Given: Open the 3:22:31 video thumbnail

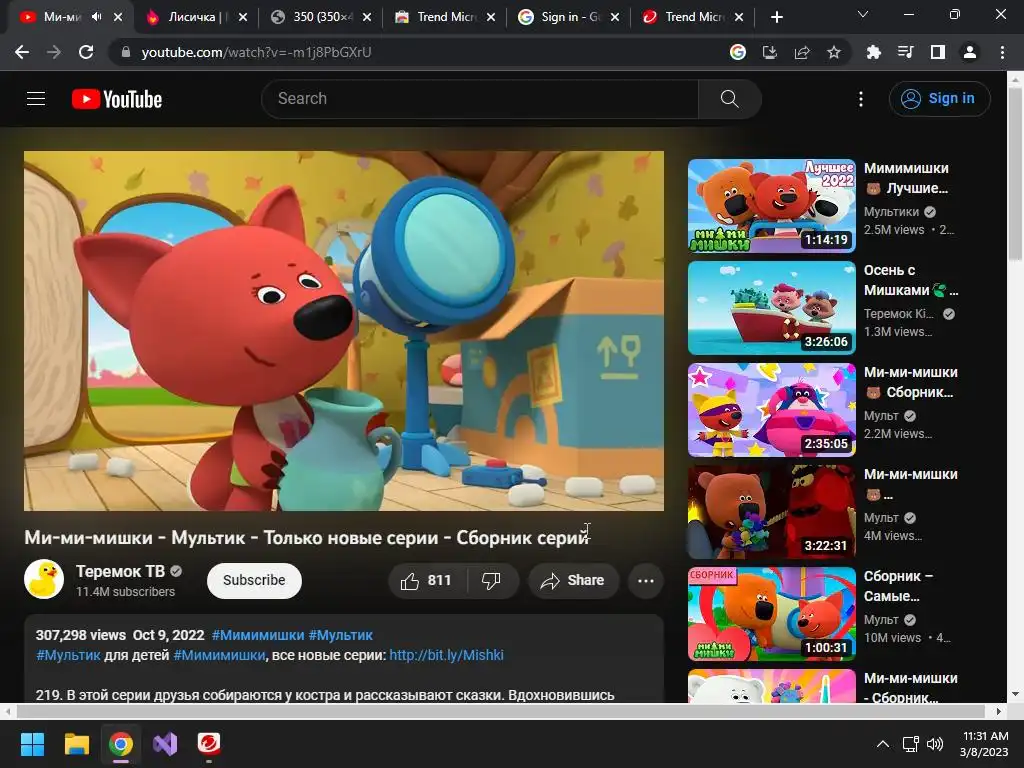Looking at the screenshot, I should [x=772, y=511].
